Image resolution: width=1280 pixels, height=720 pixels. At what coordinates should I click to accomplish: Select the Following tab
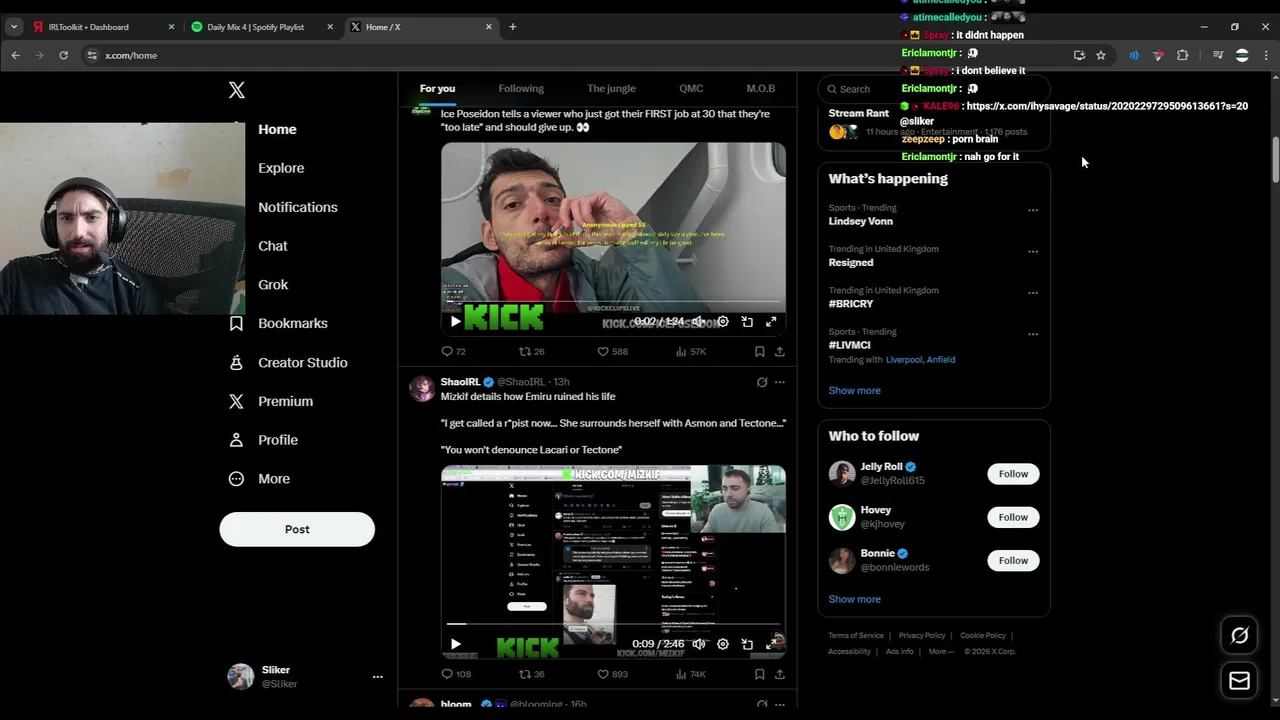coord(521,89)
